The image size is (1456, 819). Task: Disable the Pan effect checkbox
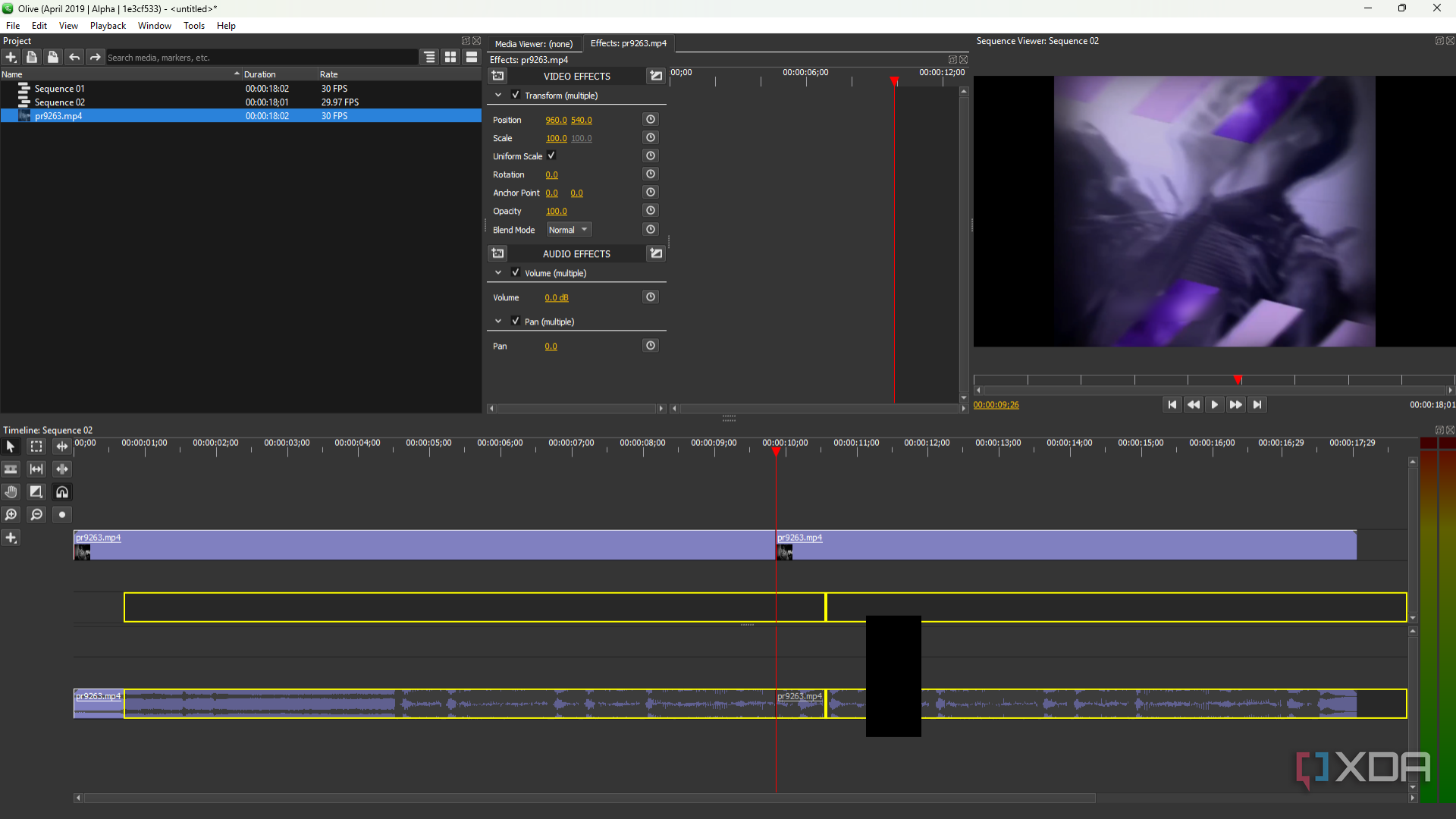(x=516, y=321)
